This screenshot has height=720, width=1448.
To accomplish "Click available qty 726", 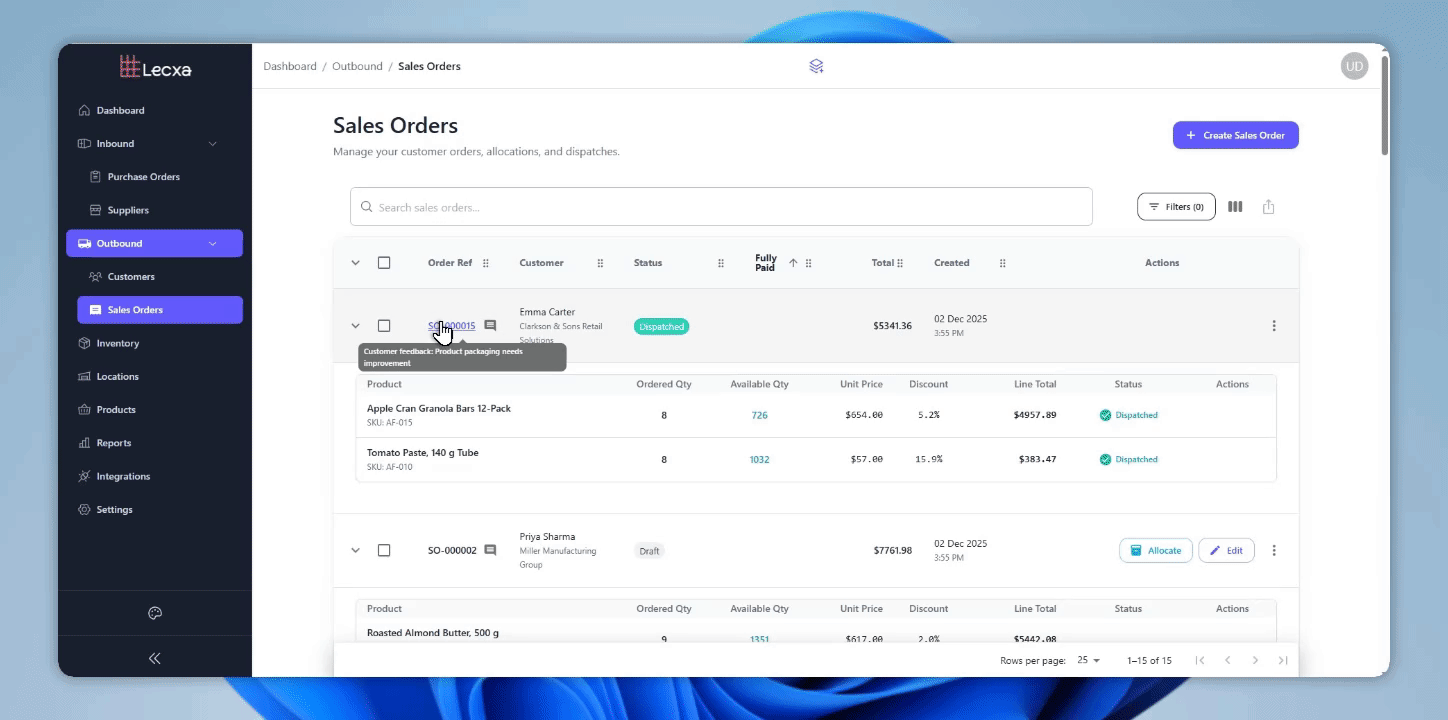I will click(x=760, y=415).
